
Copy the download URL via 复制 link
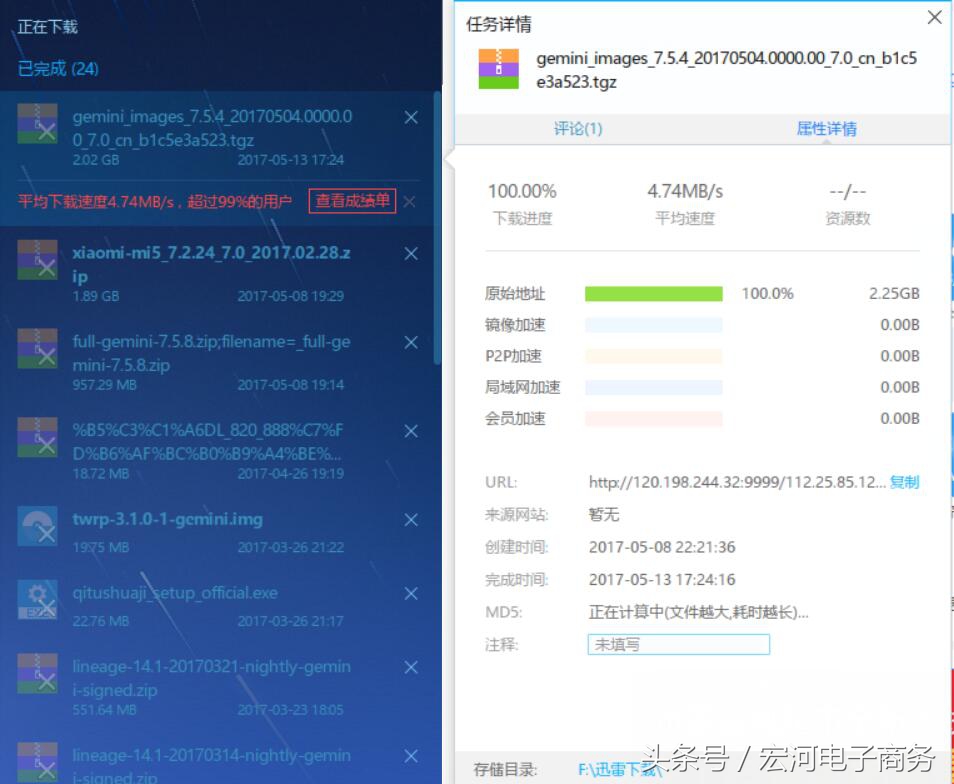(x=904, y=482)
